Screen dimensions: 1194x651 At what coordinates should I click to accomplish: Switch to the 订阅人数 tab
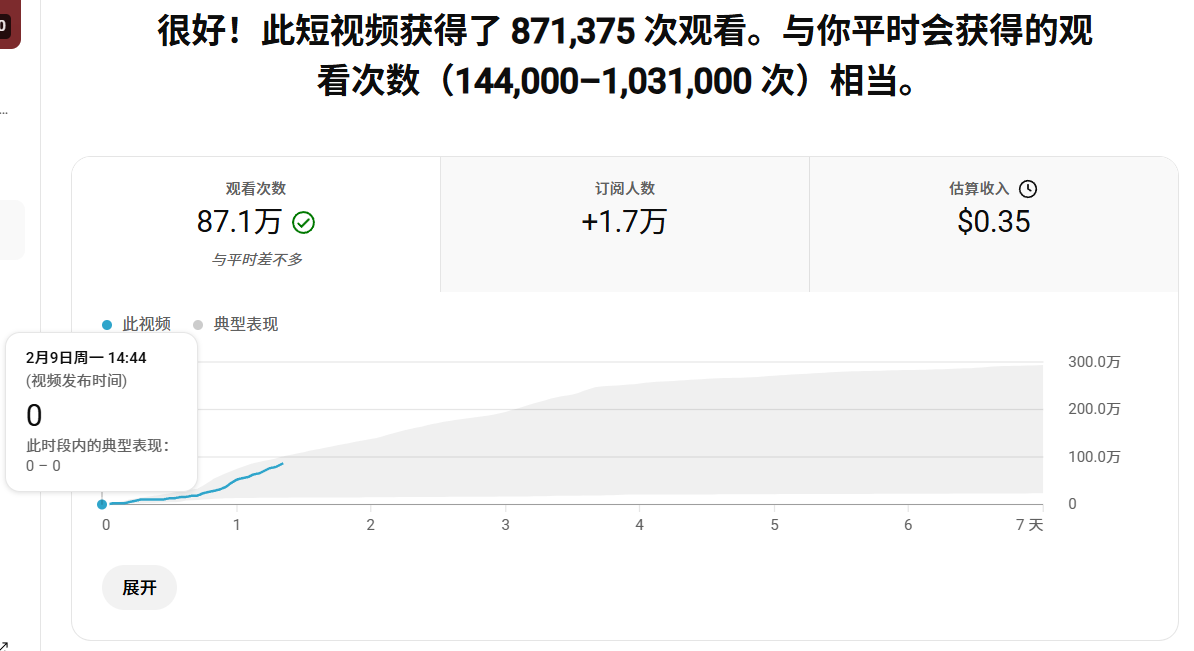pos(624,224)
